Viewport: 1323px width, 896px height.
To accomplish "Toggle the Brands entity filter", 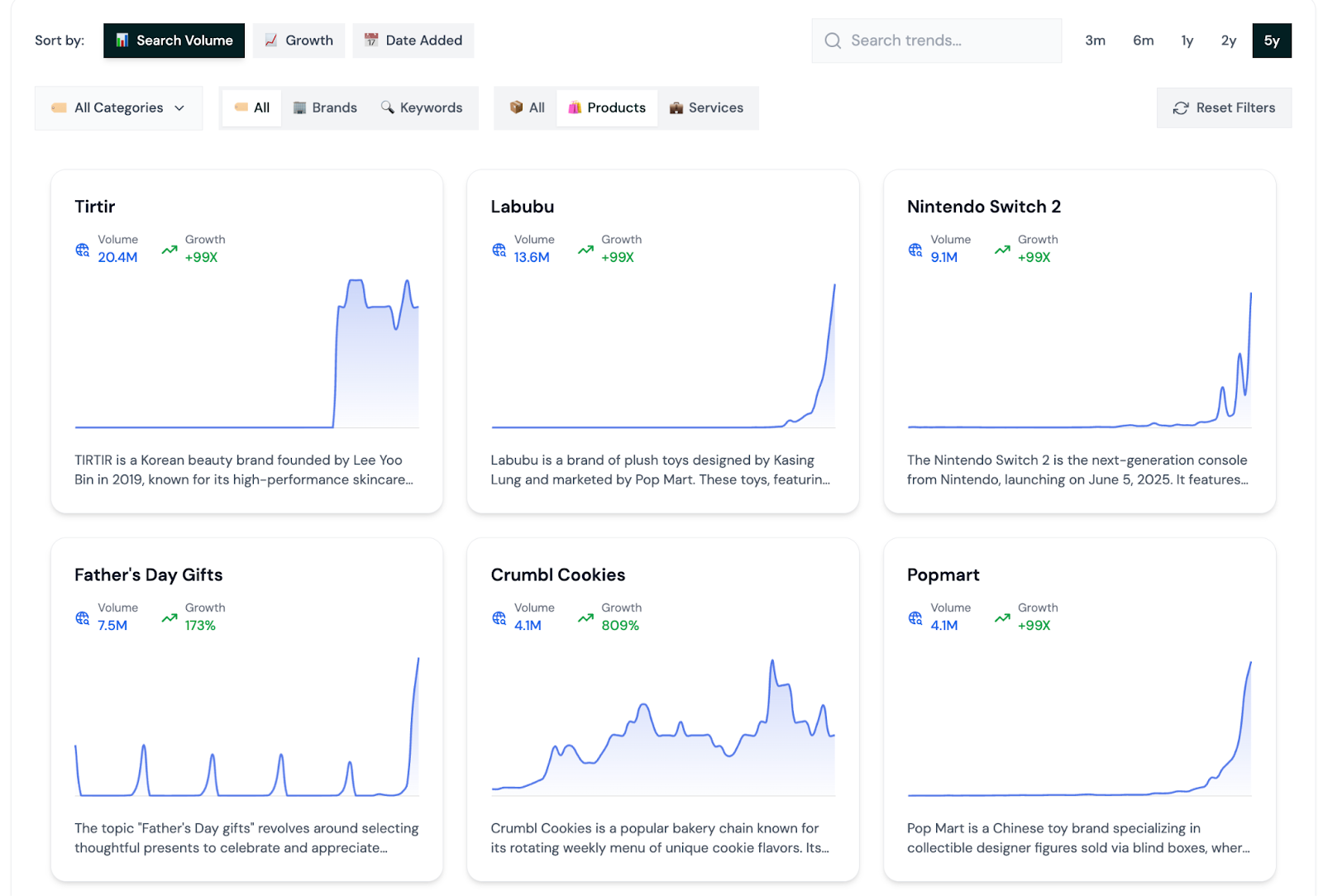I will (x=325, y=107).
